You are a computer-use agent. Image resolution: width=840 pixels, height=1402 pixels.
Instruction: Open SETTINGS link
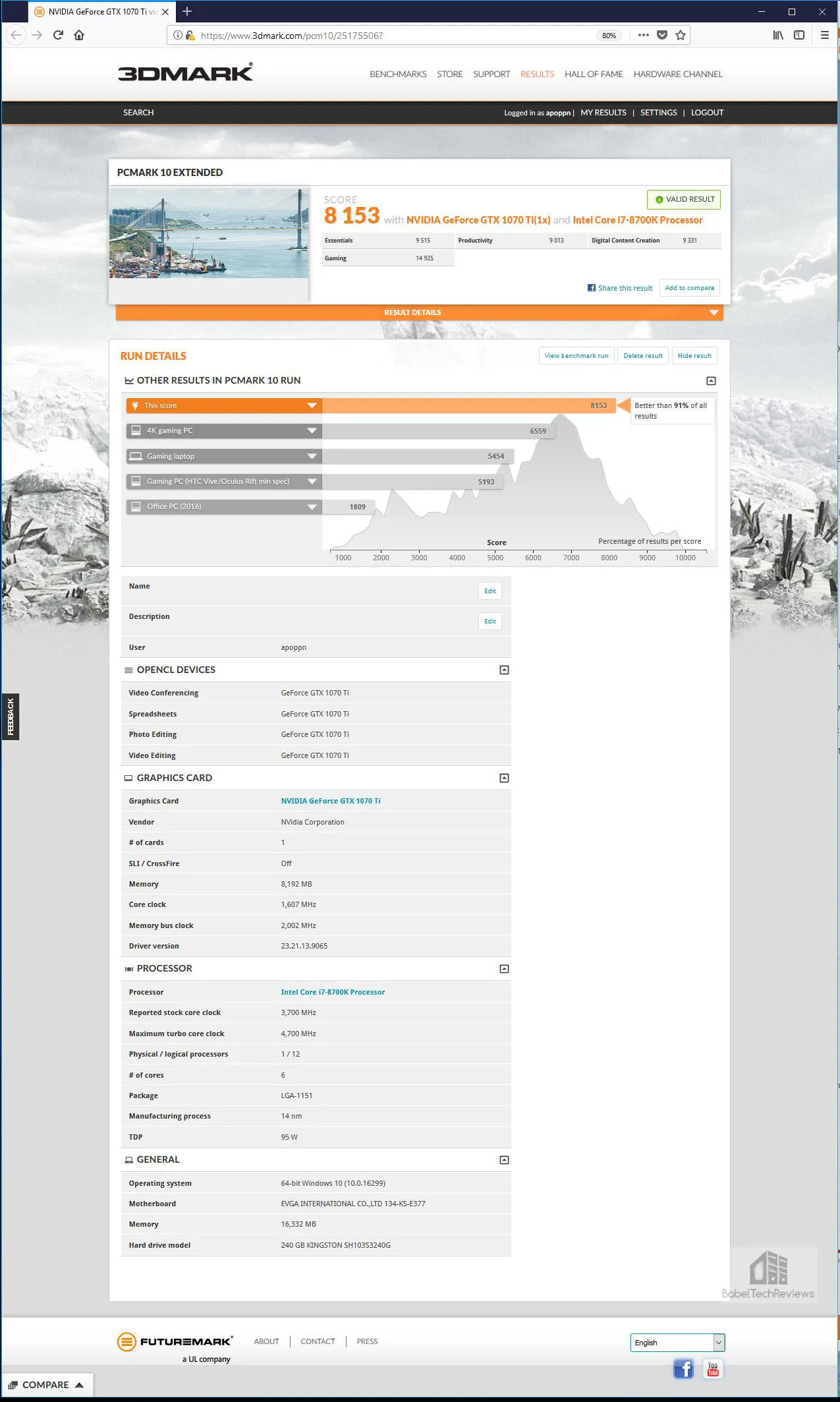click(x=659, y=113)
